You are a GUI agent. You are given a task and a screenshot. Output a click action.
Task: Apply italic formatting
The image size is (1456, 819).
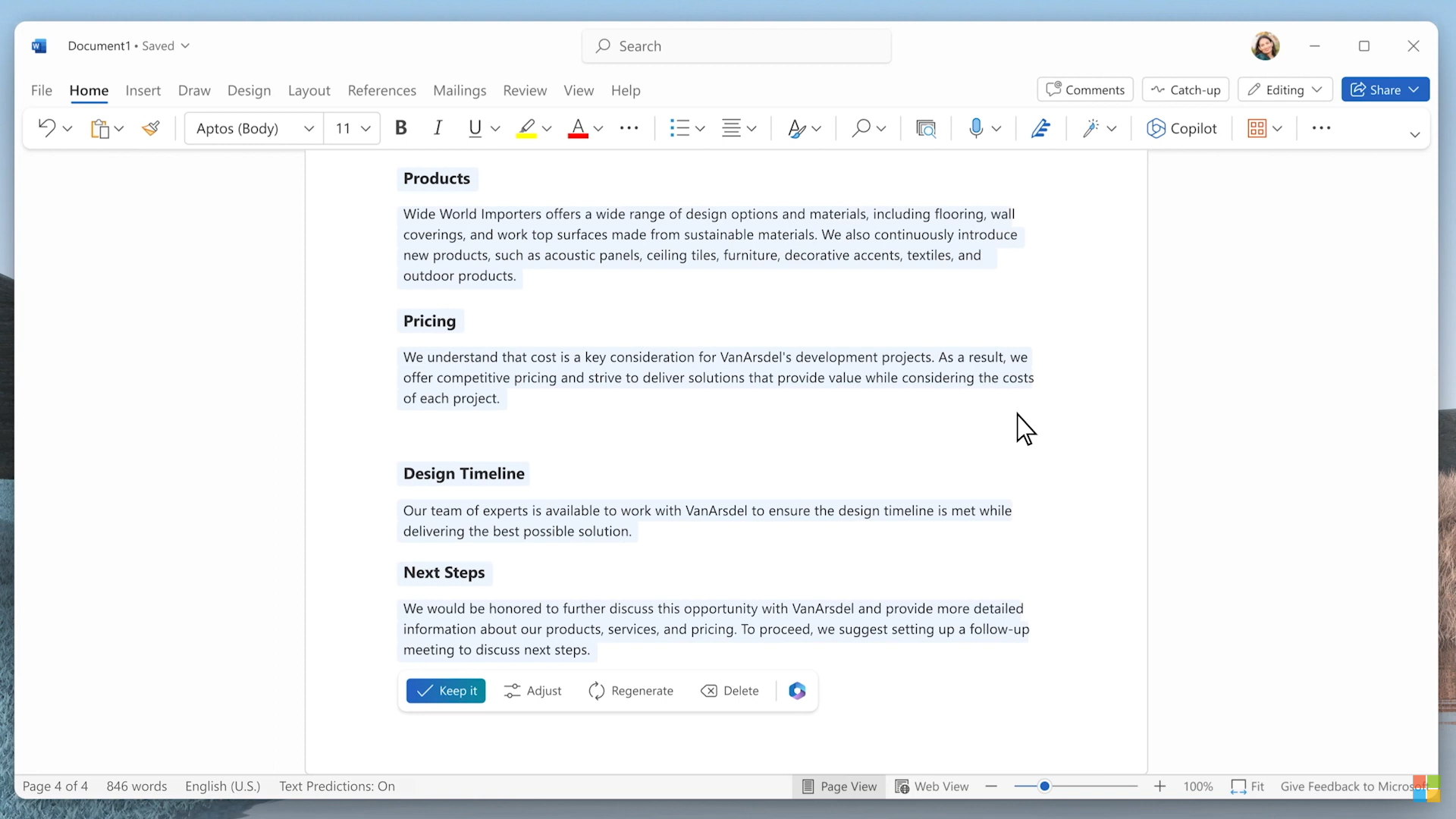pos(438,128)
